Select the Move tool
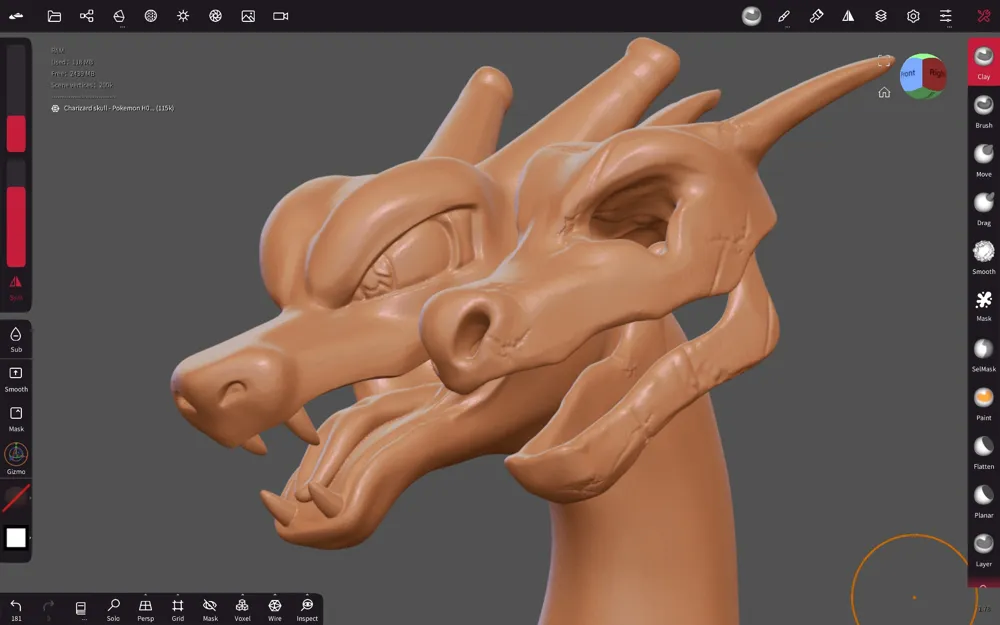1000x625 pixels. pos(983,159)
